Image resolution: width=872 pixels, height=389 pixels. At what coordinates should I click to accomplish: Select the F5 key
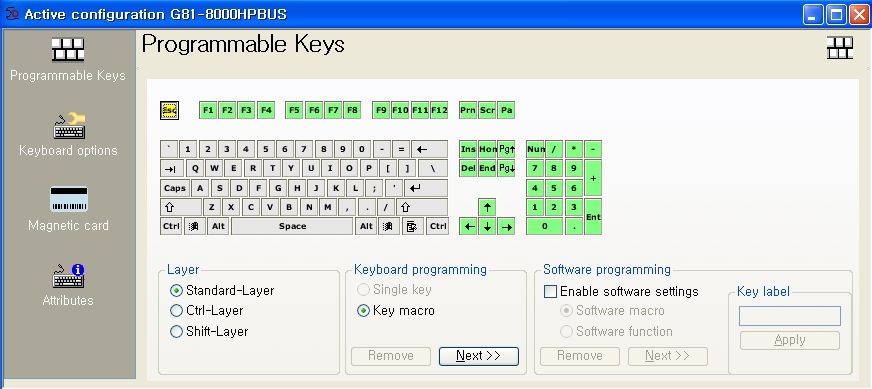pyautogui.click(x=294, y=110)
